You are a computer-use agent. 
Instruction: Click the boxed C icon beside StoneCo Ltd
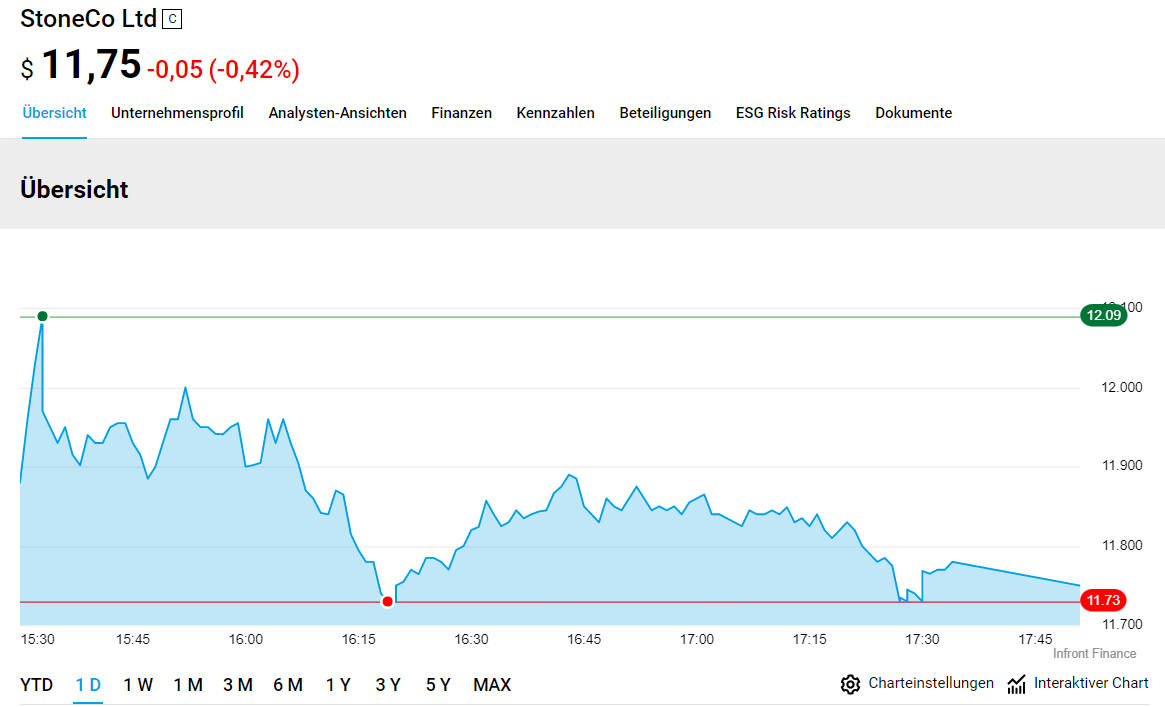pyautogui.click(x=172, y=19)
